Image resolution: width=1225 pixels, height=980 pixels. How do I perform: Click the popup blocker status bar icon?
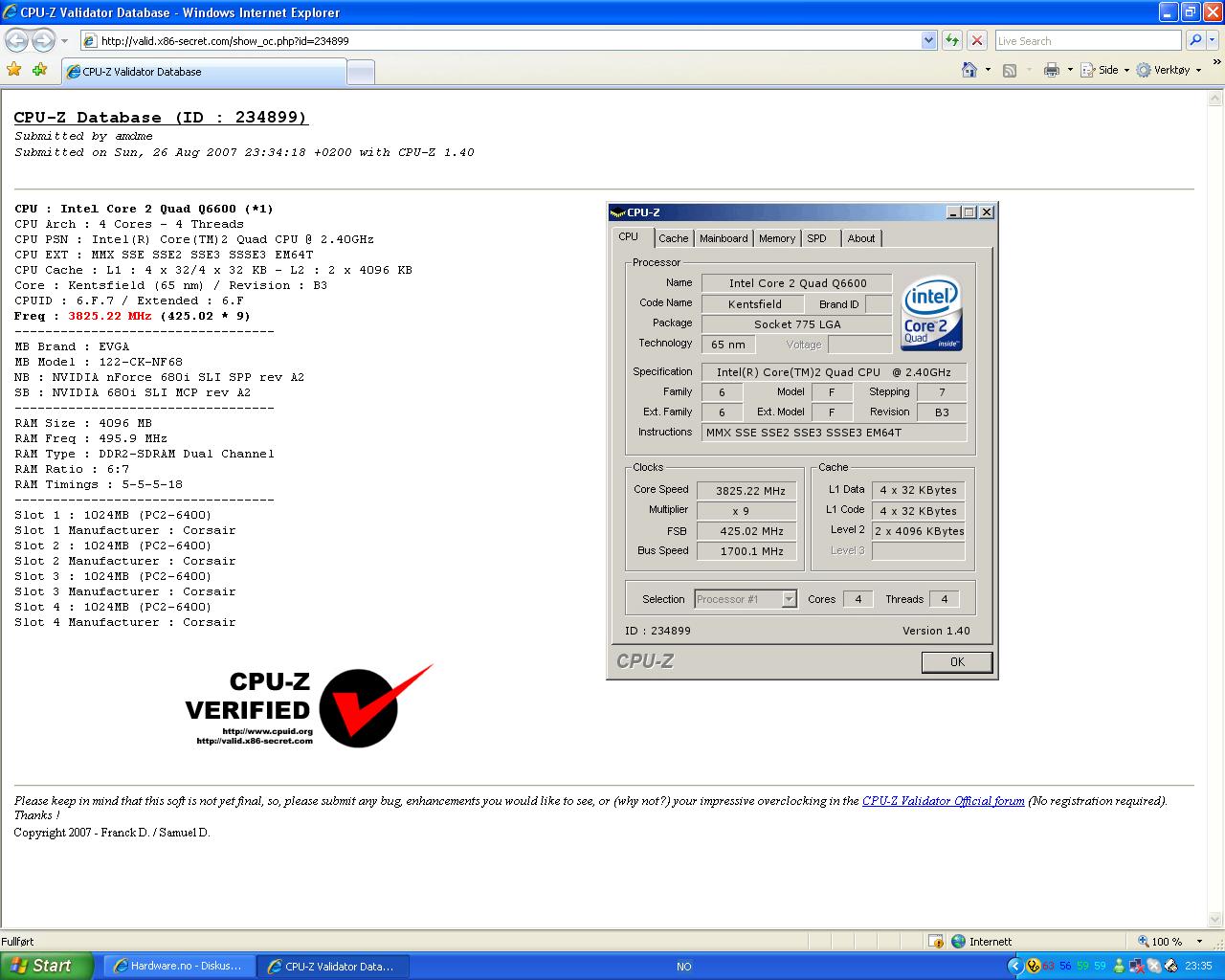(x=936, y=941)
